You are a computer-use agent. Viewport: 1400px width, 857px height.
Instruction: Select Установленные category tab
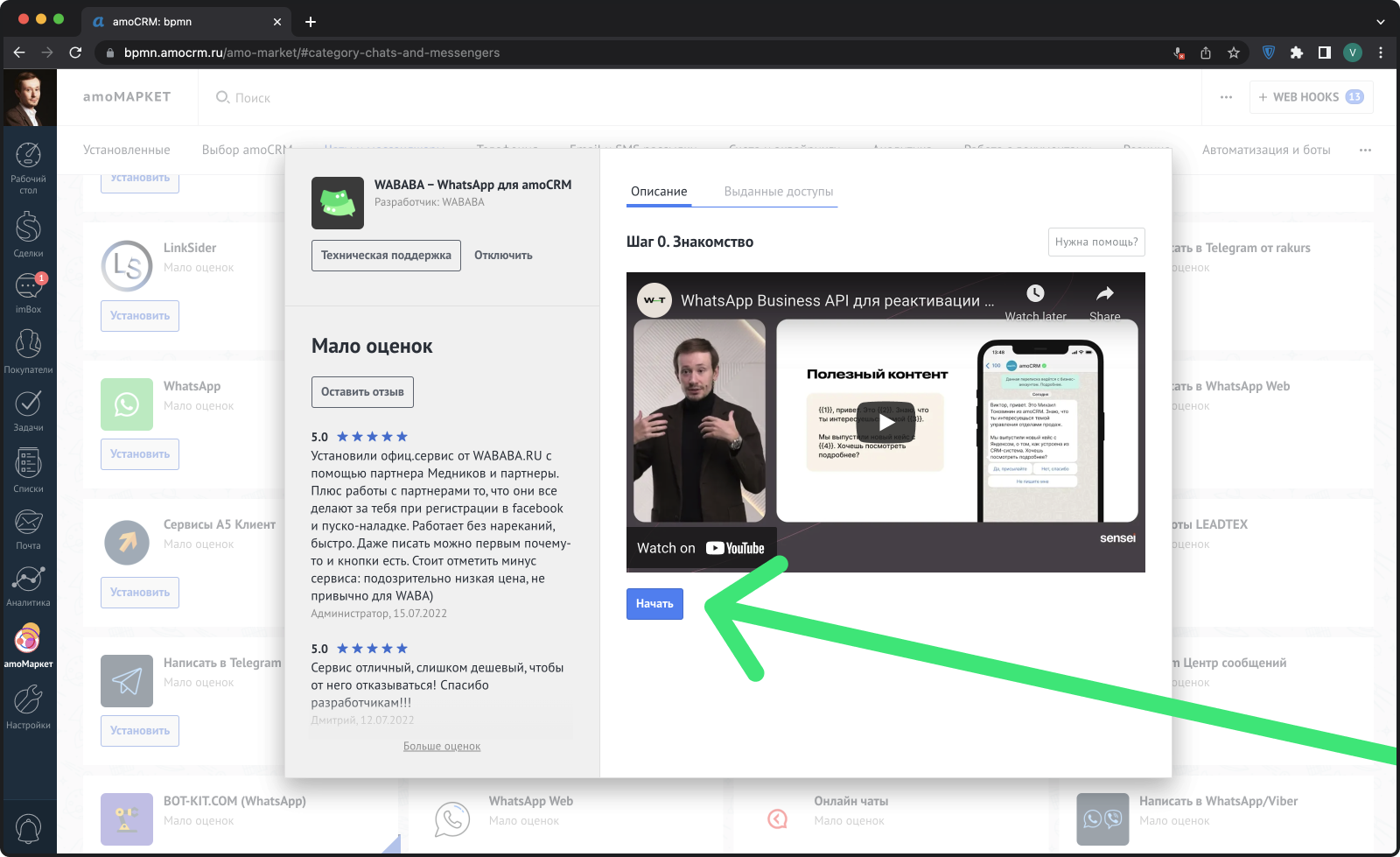(x=127, y=150)
